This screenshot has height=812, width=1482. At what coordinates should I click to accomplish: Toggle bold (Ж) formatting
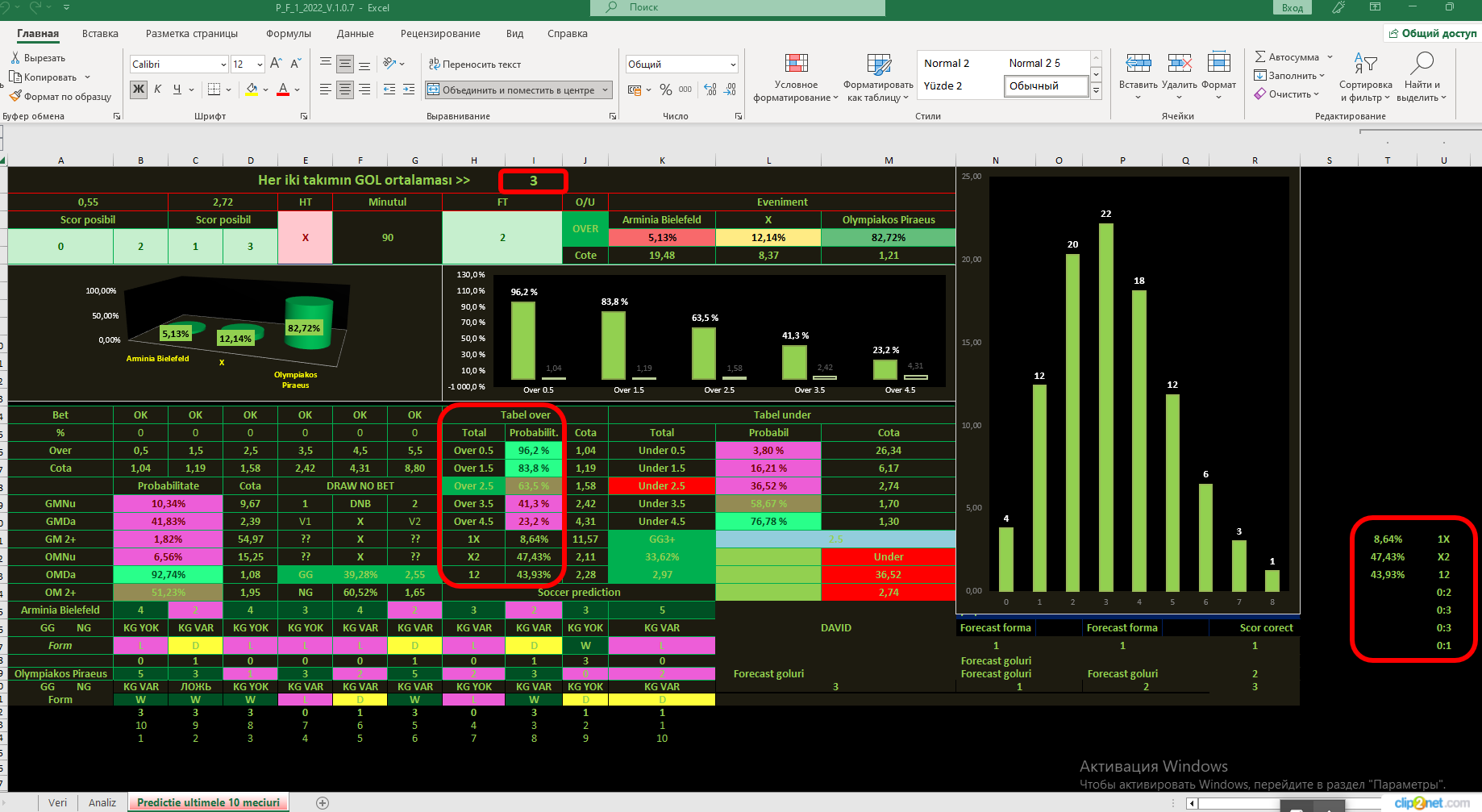(139, 90)
